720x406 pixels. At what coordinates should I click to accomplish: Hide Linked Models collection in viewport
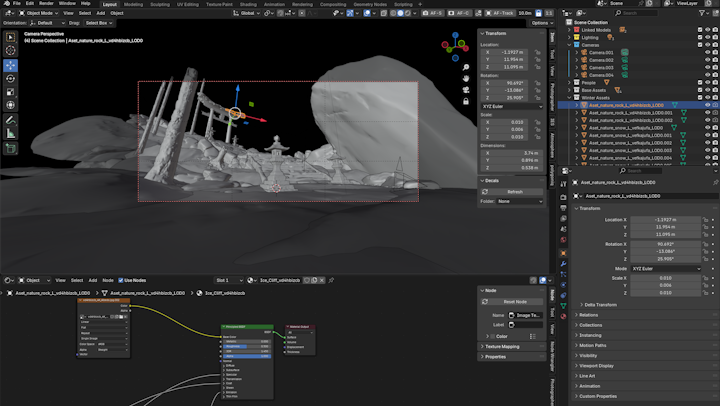point(708,30)
